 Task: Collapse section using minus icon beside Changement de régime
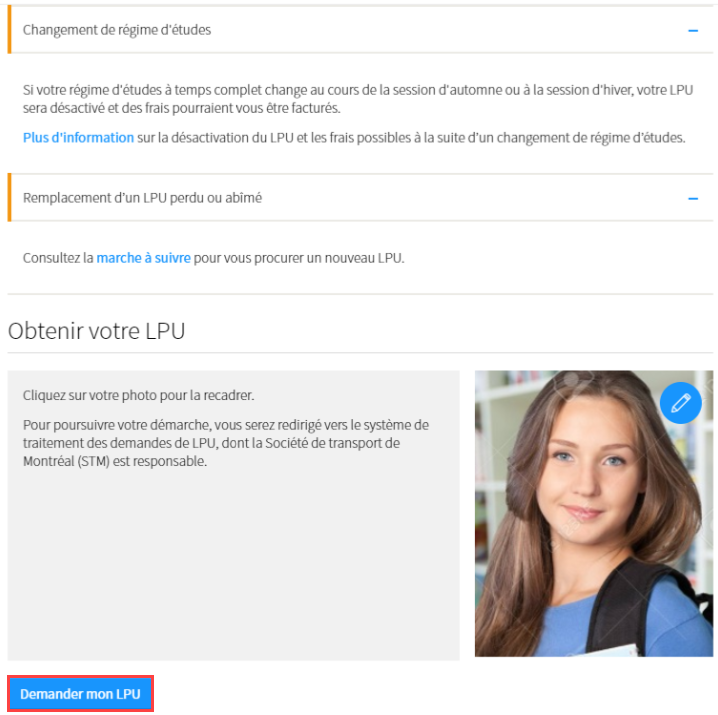click(x=693, y=31)
